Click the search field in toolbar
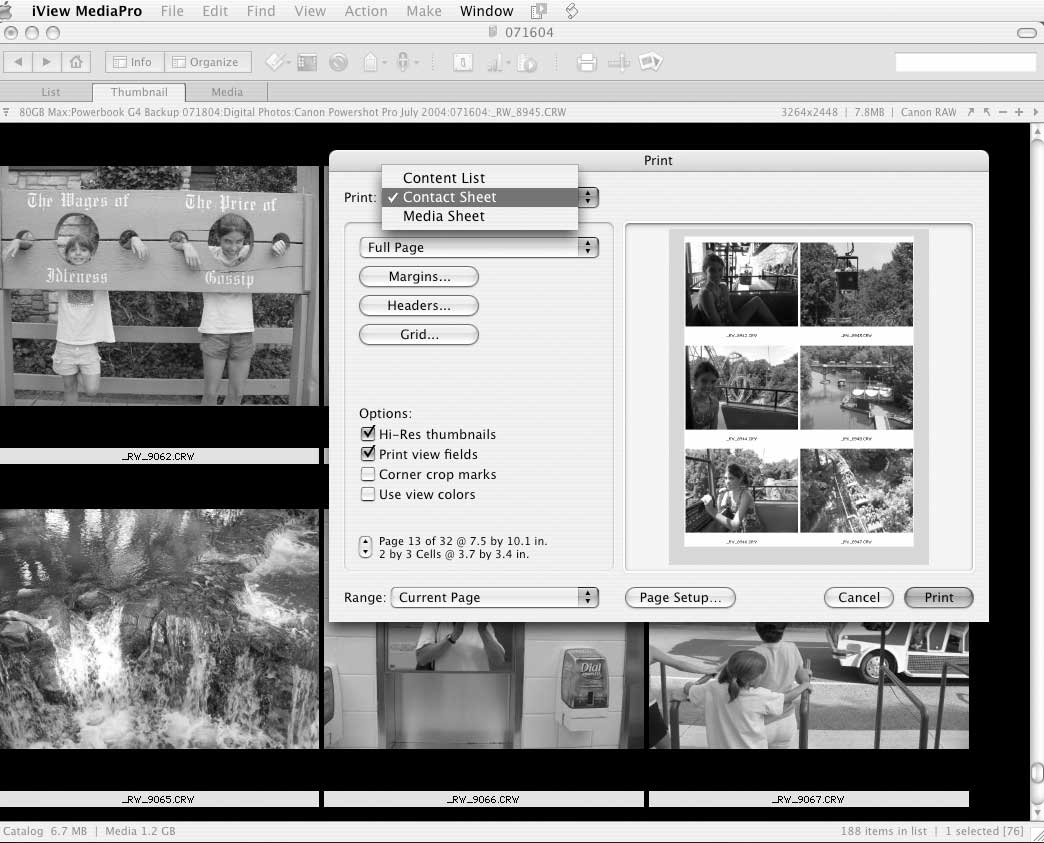The height and width of the screenshot is (843, 1044). [965, 62]
